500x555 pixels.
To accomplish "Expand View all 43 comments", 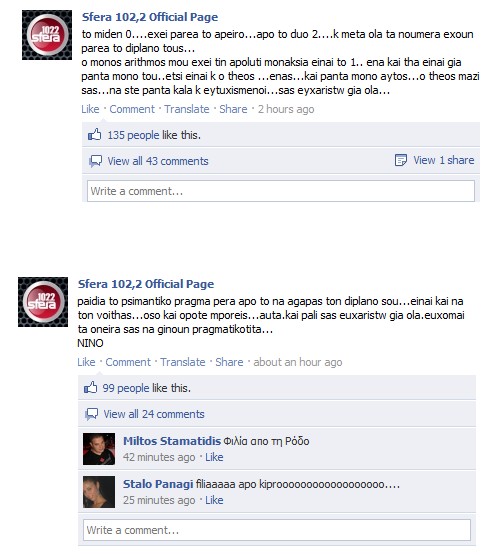I will 158,161.
